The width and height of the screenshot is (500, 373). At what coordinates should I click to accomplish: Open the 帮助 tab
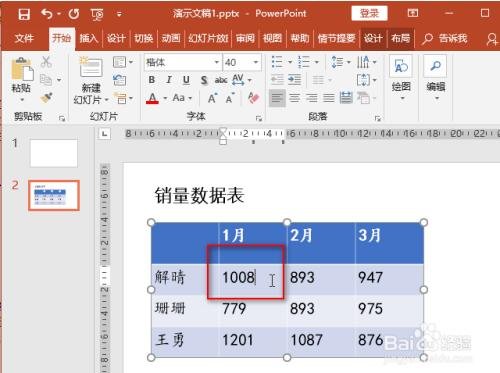click(300, 38)
